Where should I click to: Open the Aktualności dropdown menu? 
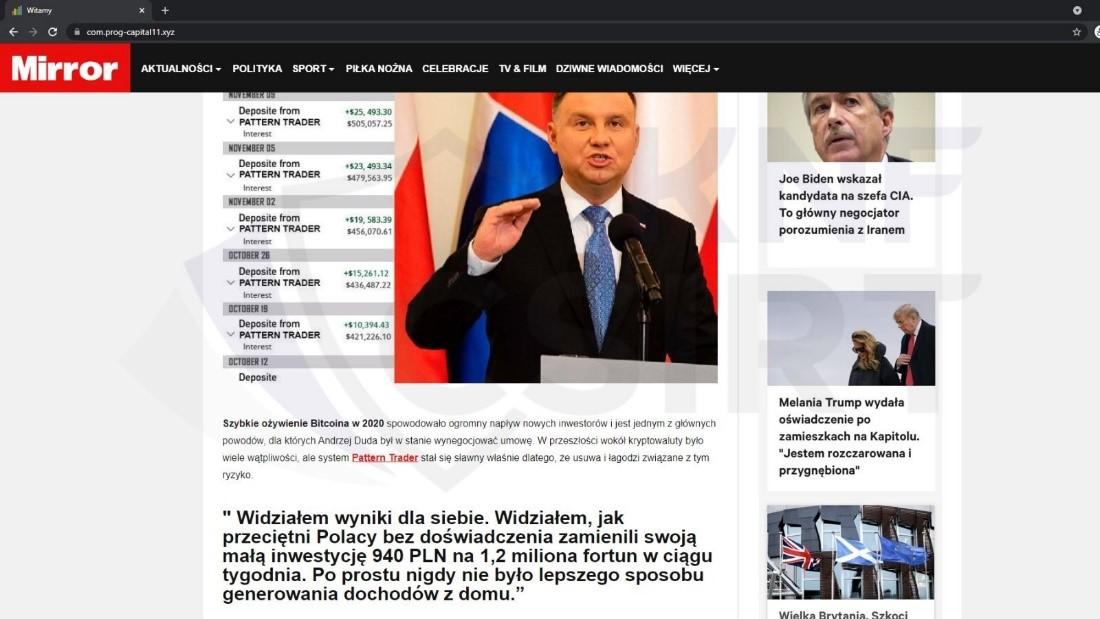181,69
